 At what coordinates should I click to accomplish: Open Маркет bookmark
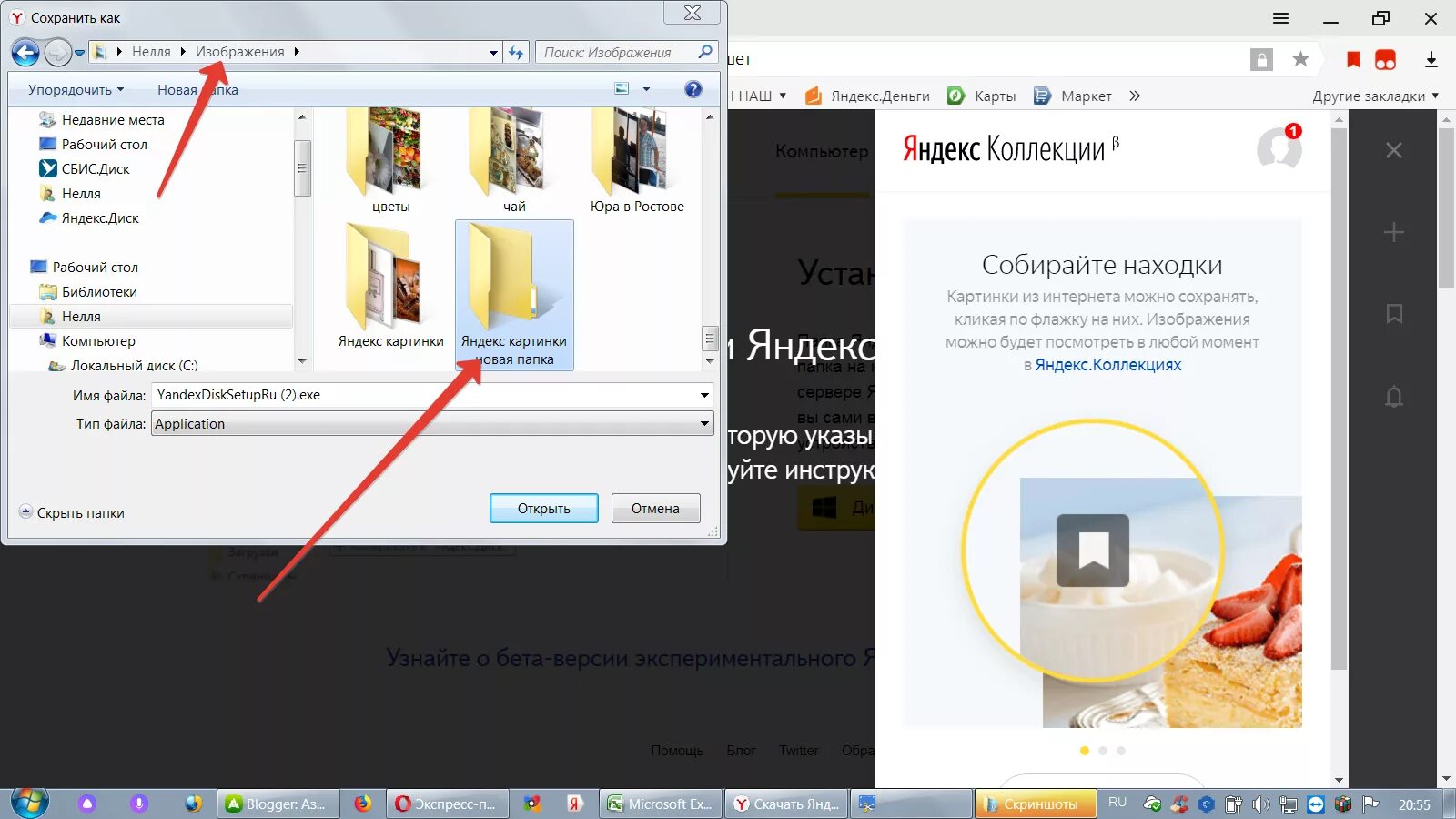click(1073, 96)
